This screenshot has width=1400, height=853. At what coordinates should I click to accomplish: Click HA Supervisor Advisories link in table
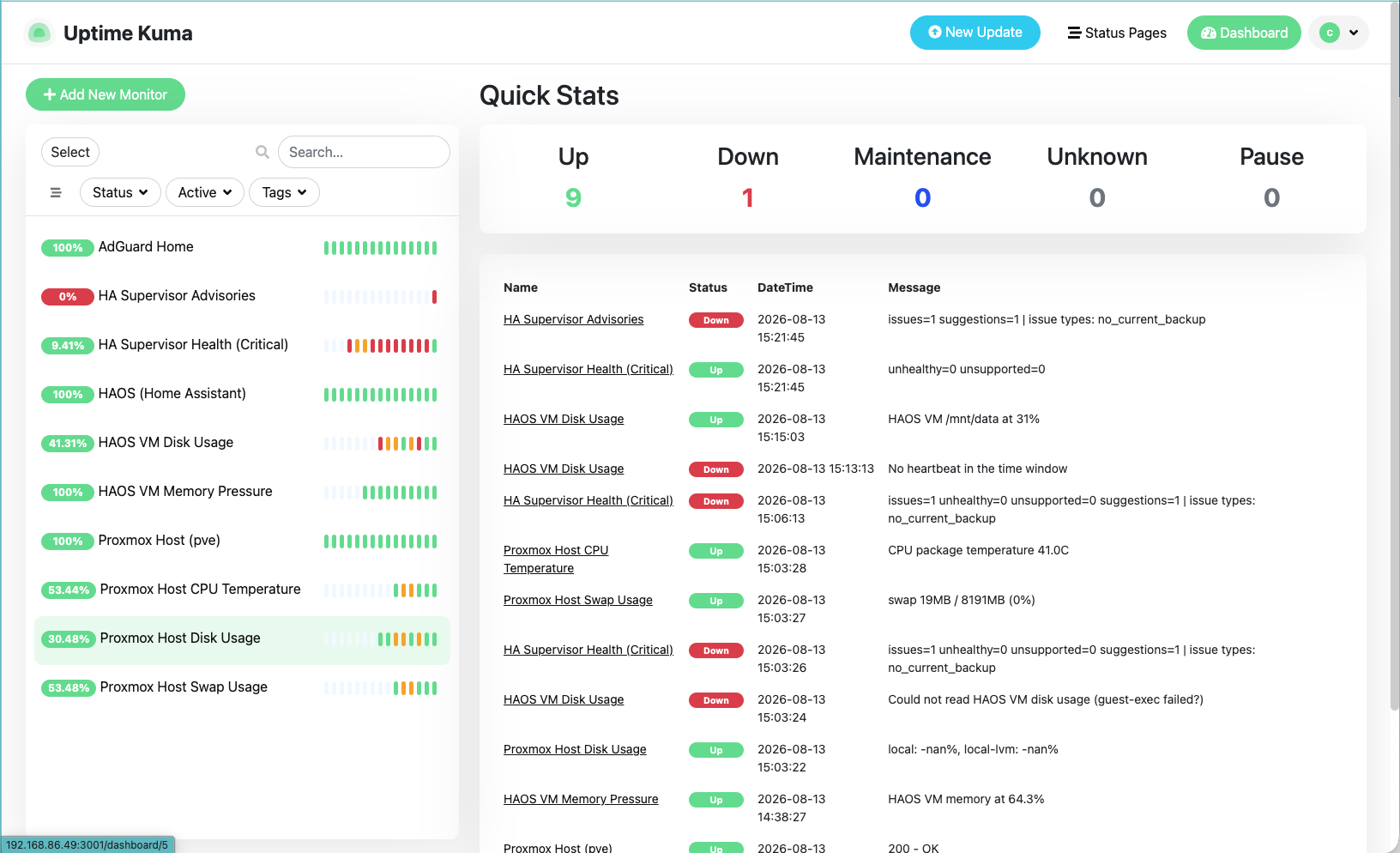click(x=573, y=319)
